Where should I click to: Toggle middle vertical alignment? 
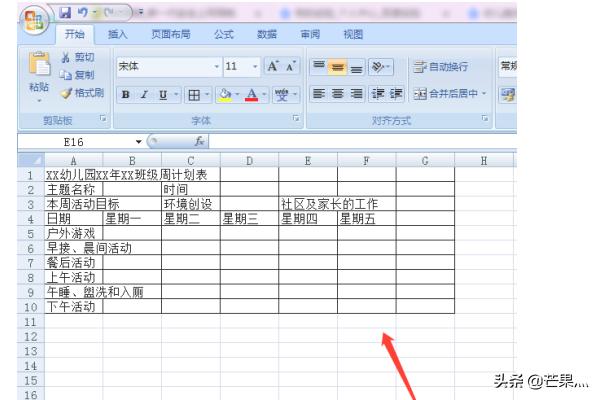(x=338, y=67)
